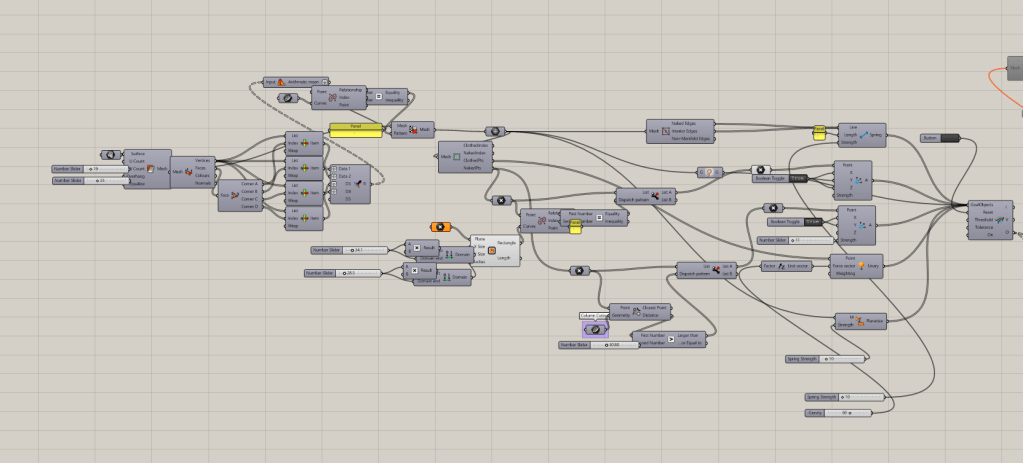
Task: Toggle the upper Boolean Toggle value
Action: (798, 179)
